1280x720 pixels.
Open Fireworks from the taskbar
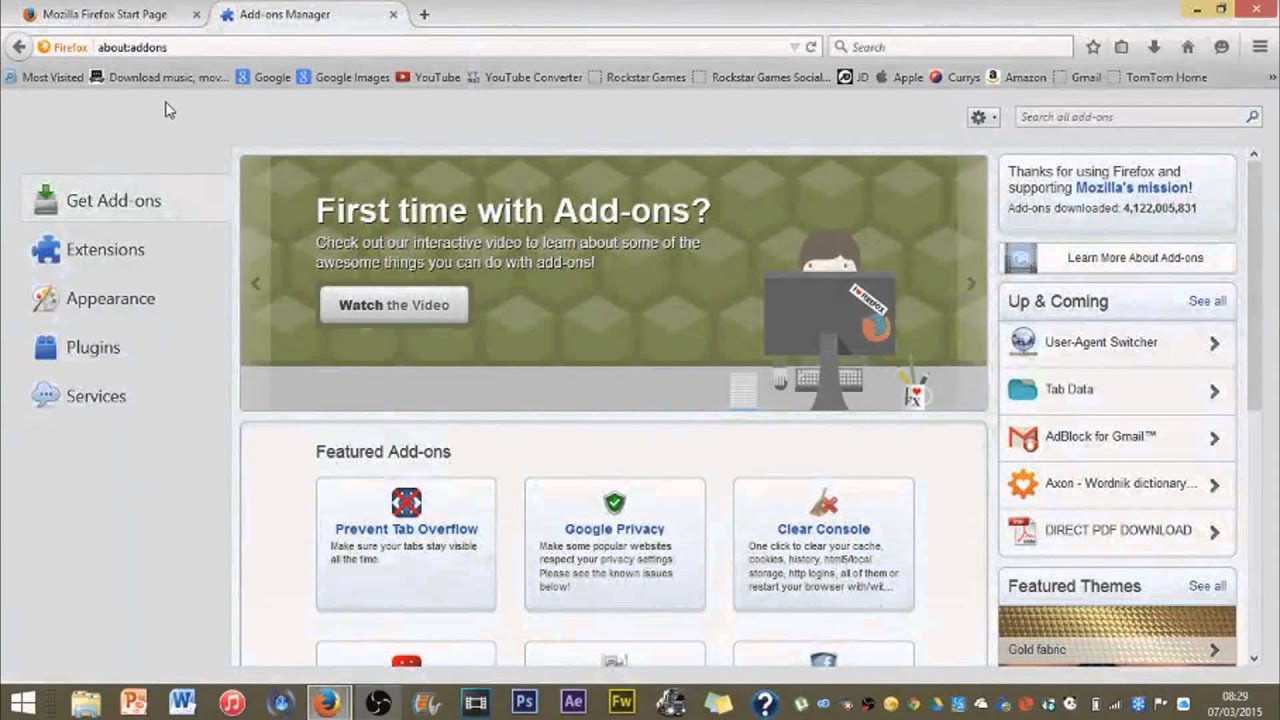pos(621,702)
